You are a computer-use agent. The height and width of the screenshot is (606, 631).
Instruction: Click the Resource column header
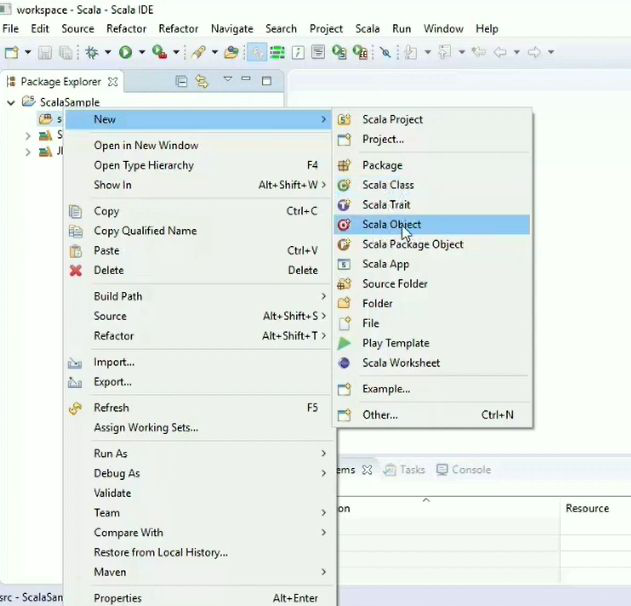click(x=587, y=508)
